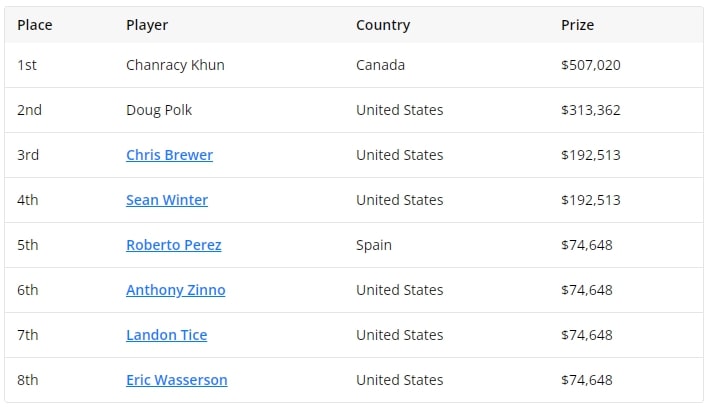
Task: Click the Canada country cell
Action: pyautogui.click(x=381, y=65)
